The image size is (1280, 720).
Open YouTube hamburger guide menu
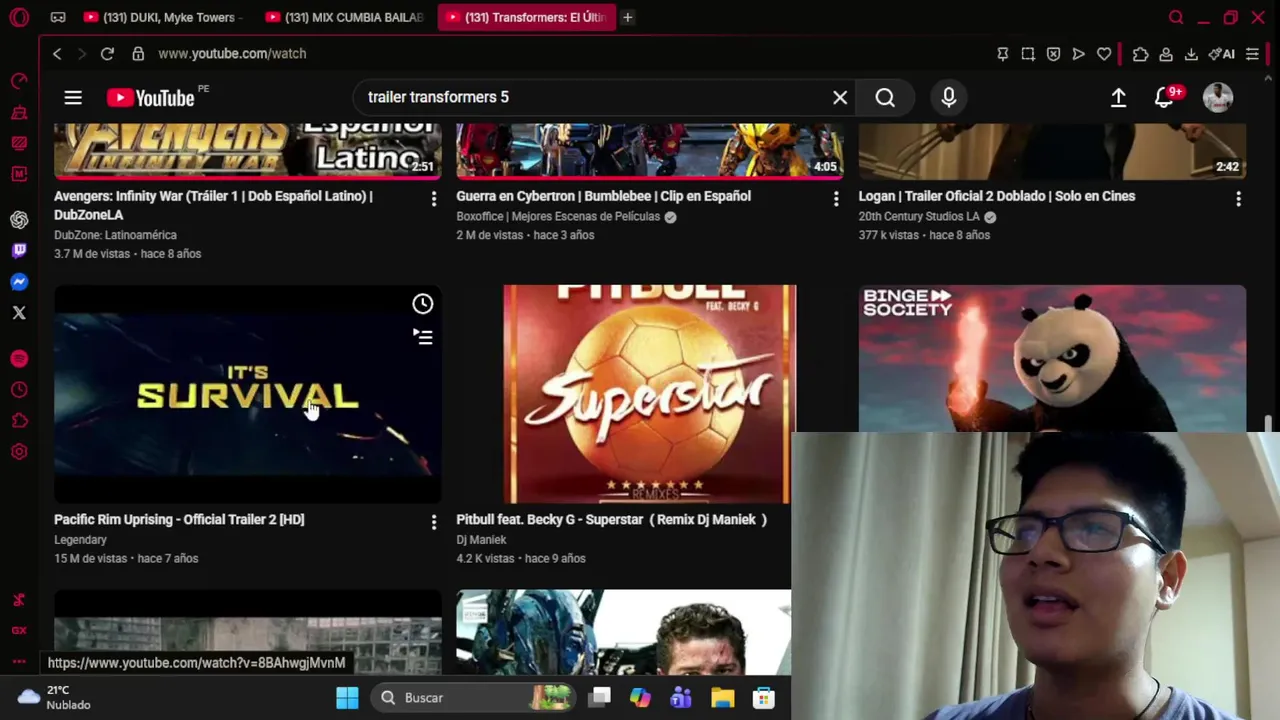pos(73,97)
